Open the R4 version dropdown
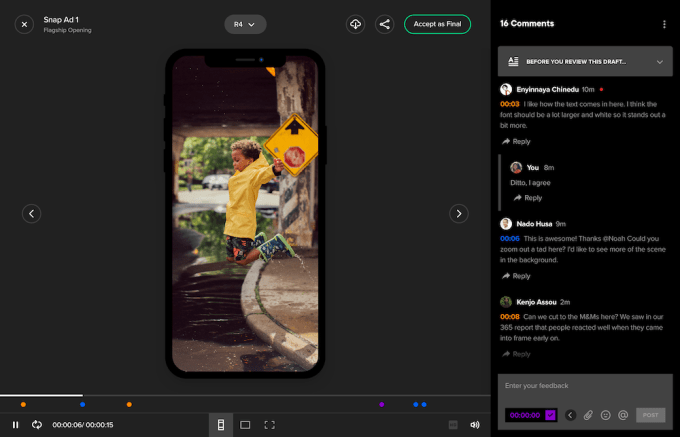This screenshot has width=680, height=437. (245, 24)
